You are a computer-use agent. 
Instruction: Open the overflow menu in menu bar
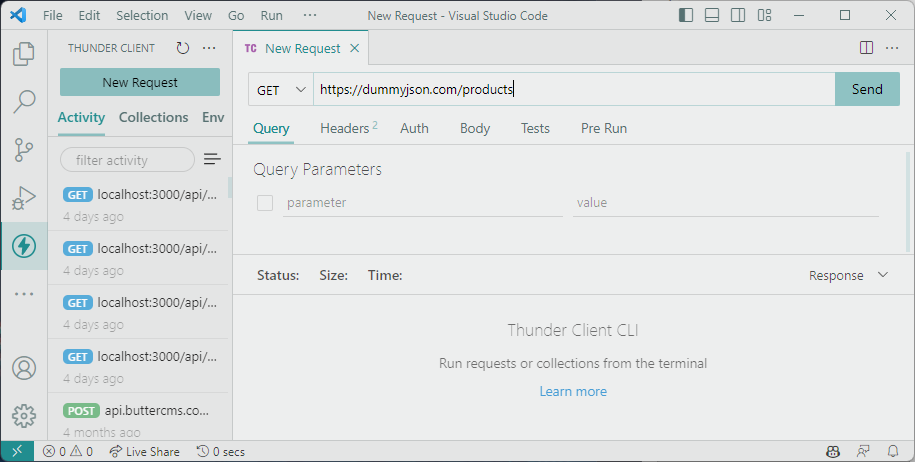point(309,16)
